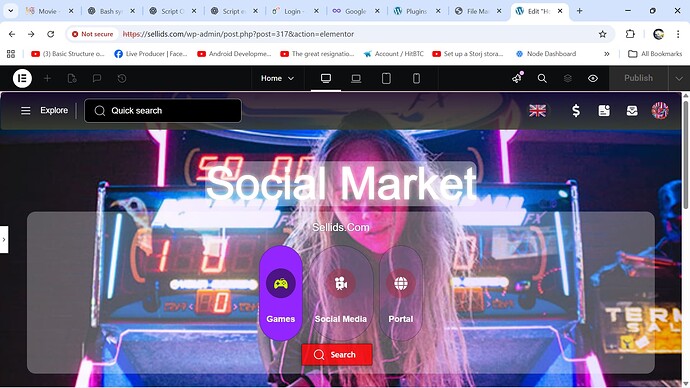Go forward in browser history
The width and height of the screenshot is (690, 388).
[x=31, y=34]
